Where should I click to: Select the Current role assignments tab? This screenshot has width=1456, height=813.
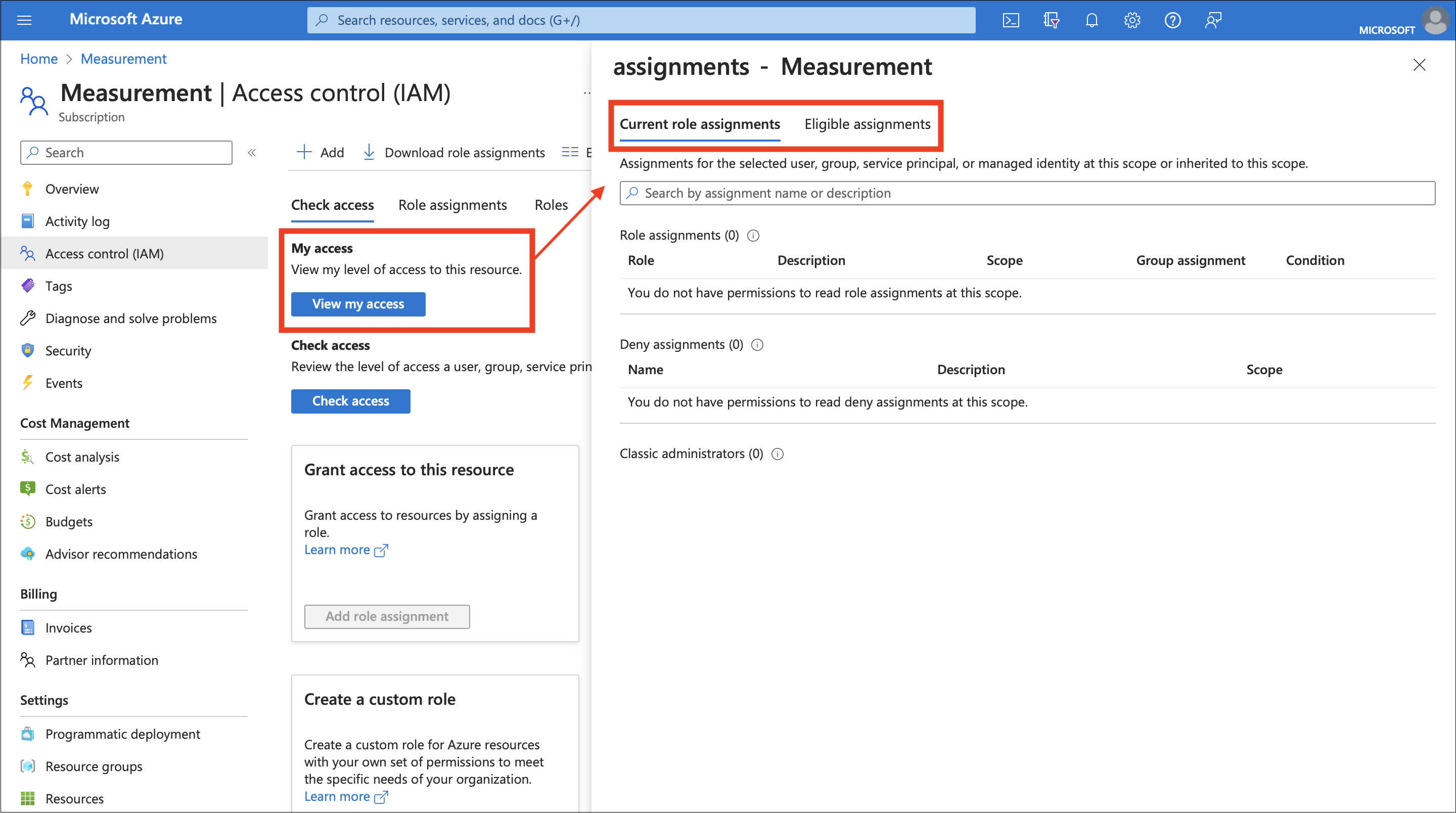(699, 123)
